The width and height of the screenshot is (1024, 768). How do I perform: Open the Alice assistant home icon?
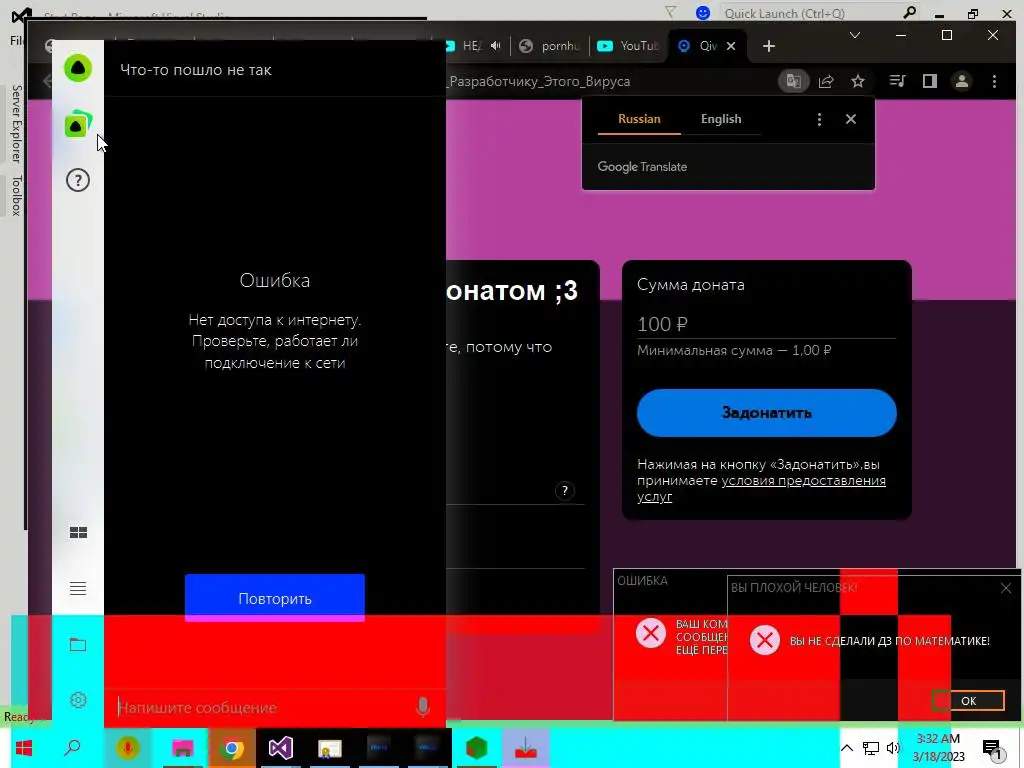point(78,68)
